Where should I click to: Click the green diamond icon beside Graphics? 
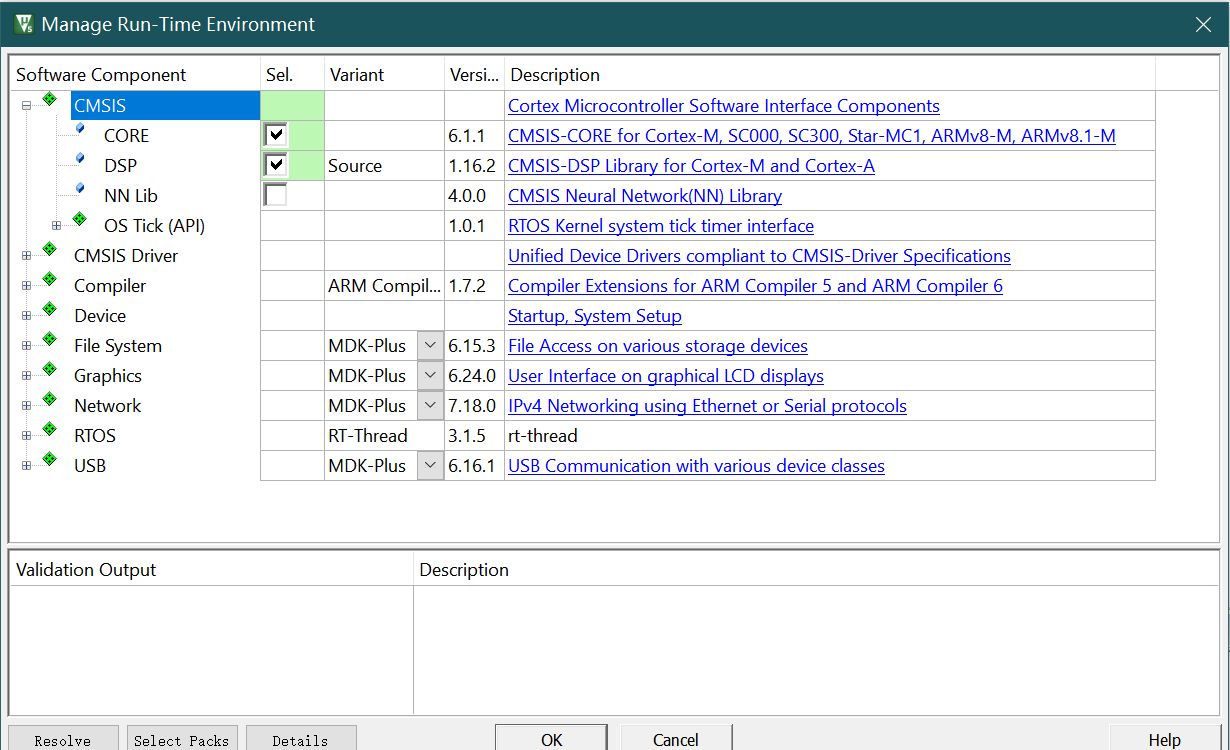pyautogui.click(x=49, y=369)
